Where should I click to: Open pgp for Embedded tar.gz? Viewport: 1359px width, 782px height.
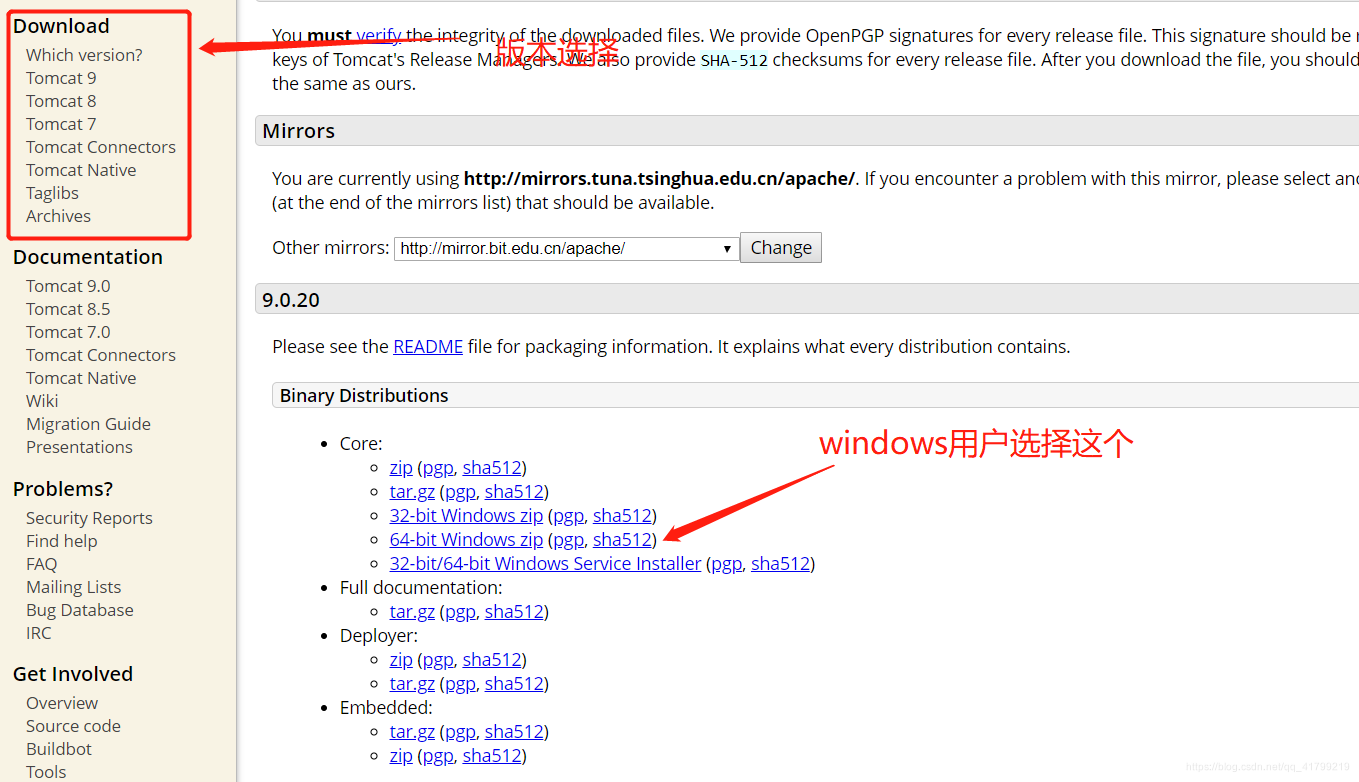pos(460,731)
